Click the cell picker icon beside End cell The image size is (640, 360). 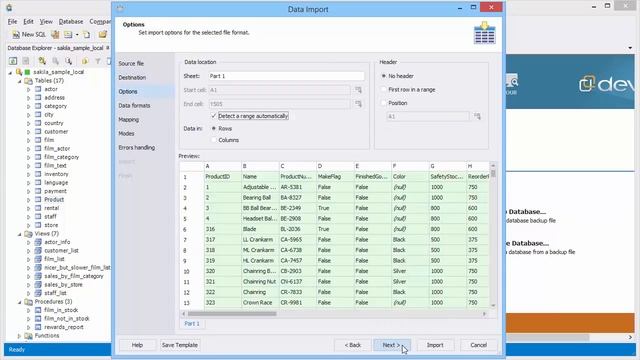click(358, 104)
